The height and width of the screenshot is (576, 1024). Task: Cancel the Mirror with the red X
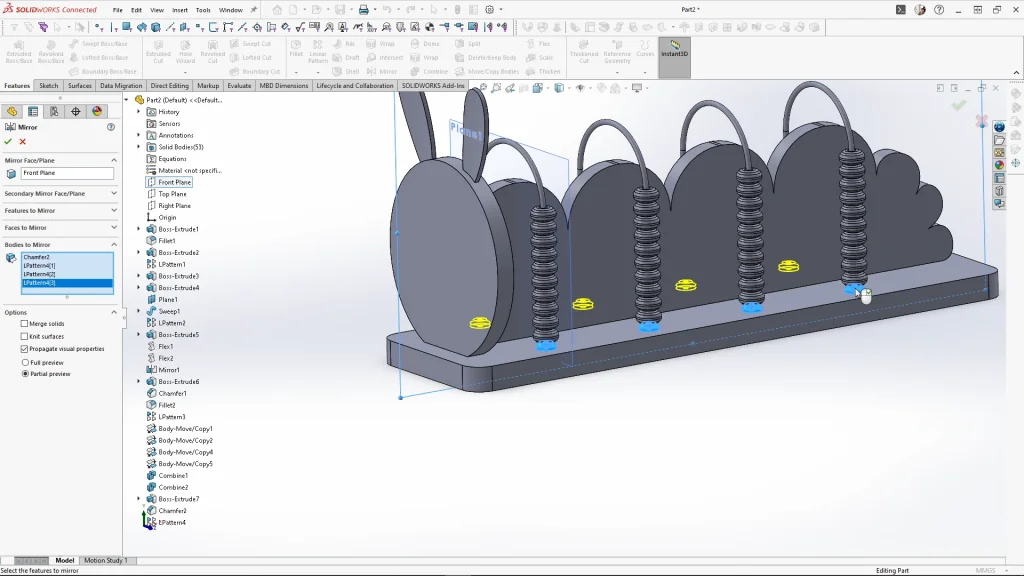coord(23,142)
